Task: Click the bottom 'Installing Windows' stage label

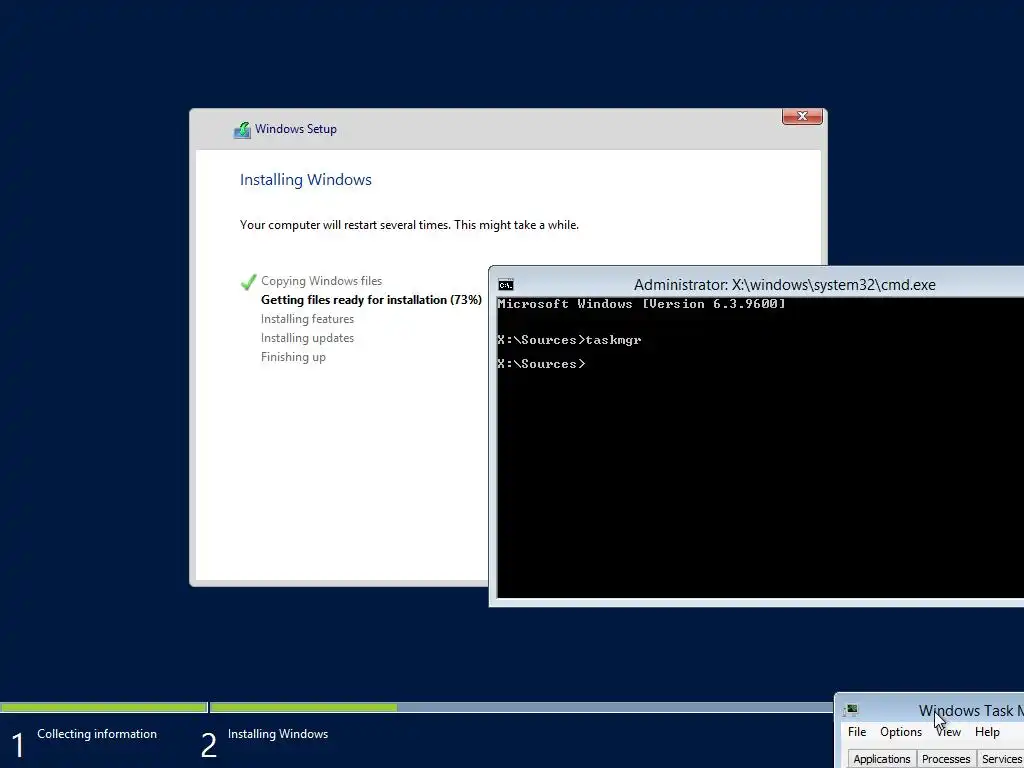Action: point(278,734)
